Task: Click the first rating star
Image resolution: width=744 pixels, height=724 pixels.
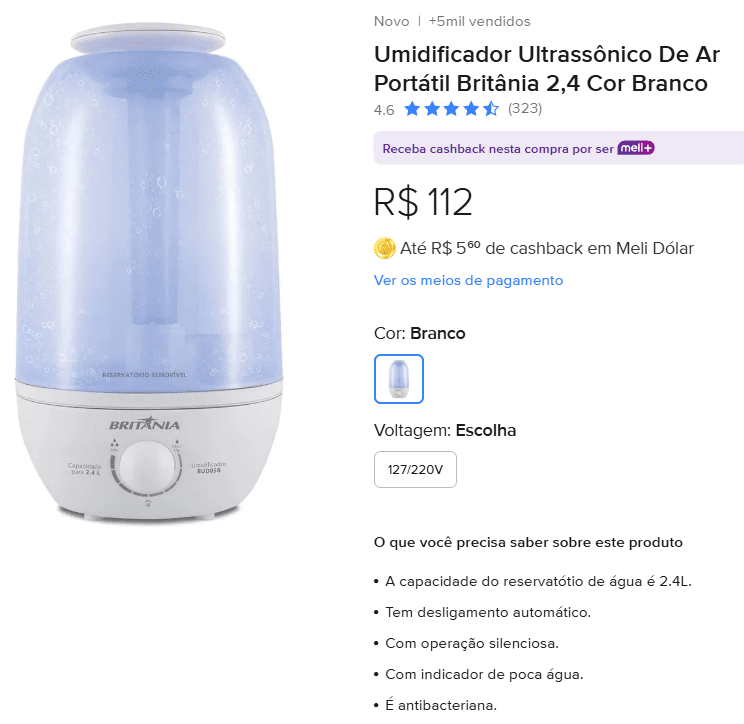Action: click(412, 109)
